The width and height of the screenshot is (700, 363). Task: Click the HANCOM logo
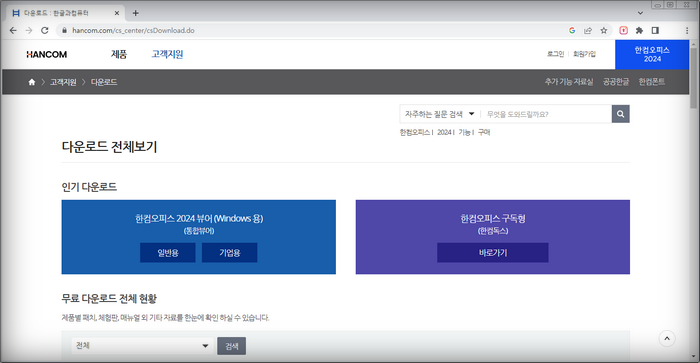coord(46,54)
